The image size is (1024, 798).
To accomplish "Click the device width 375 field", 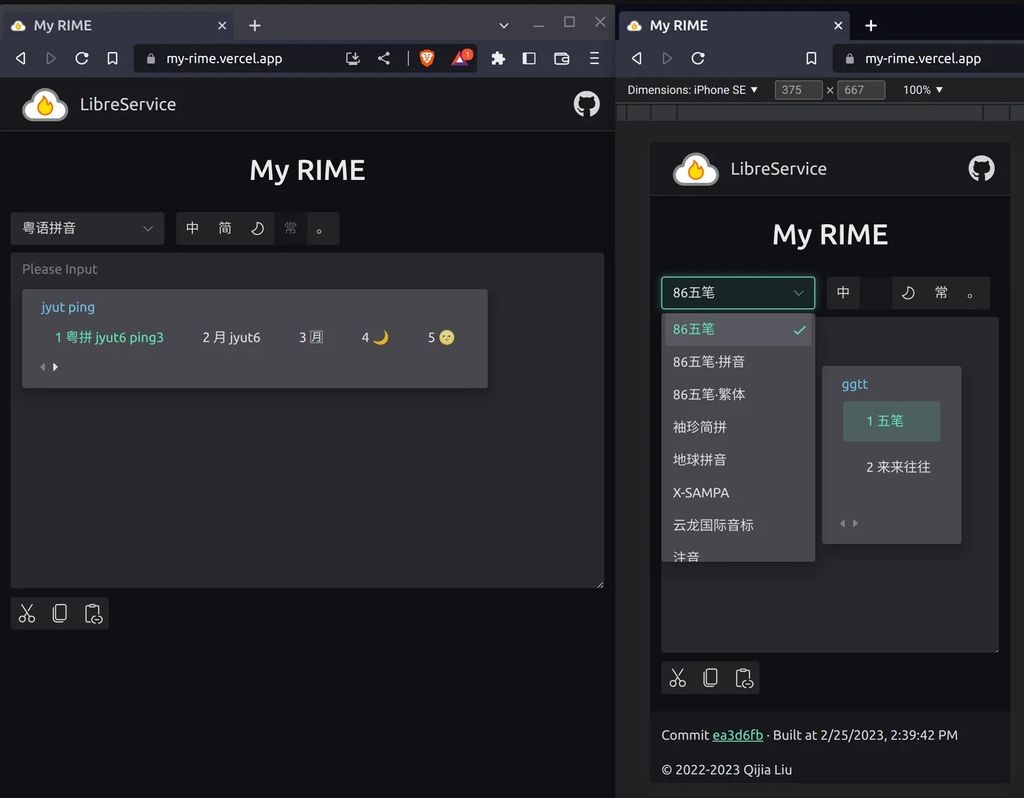I will (x=797, y=90).
